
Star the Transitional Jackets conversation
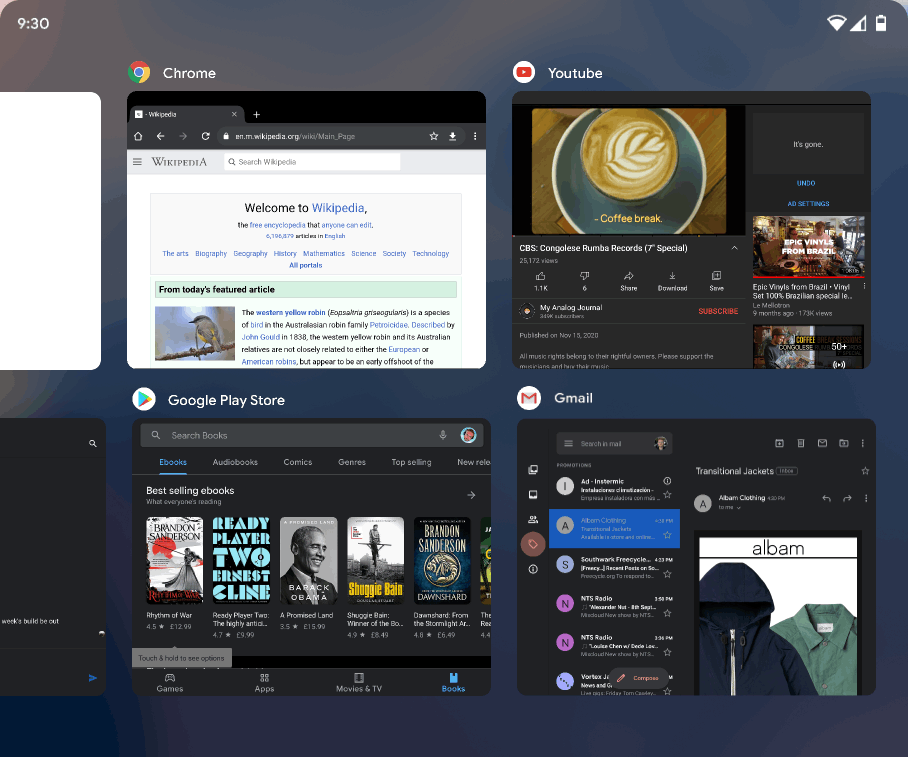tap(865, 471)
